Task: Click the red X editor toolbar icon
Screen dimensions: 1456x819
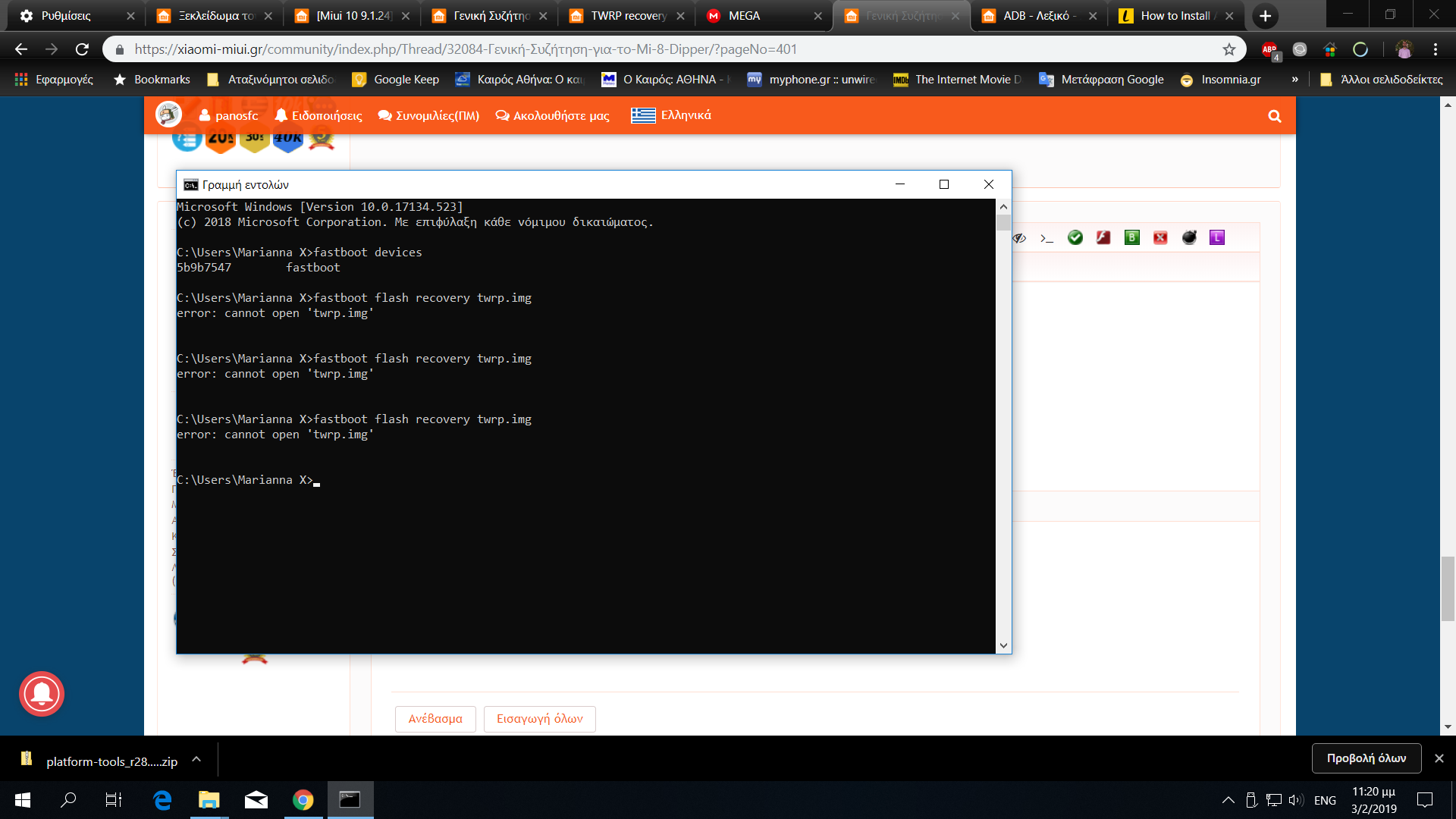Action: [1160, 238]
